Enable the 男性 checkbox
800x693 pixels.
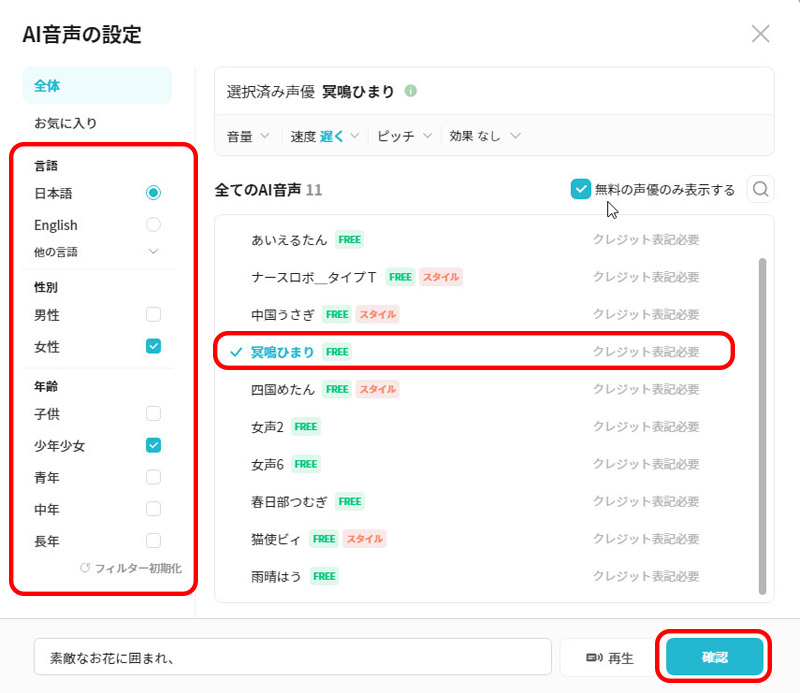[155, 314]
